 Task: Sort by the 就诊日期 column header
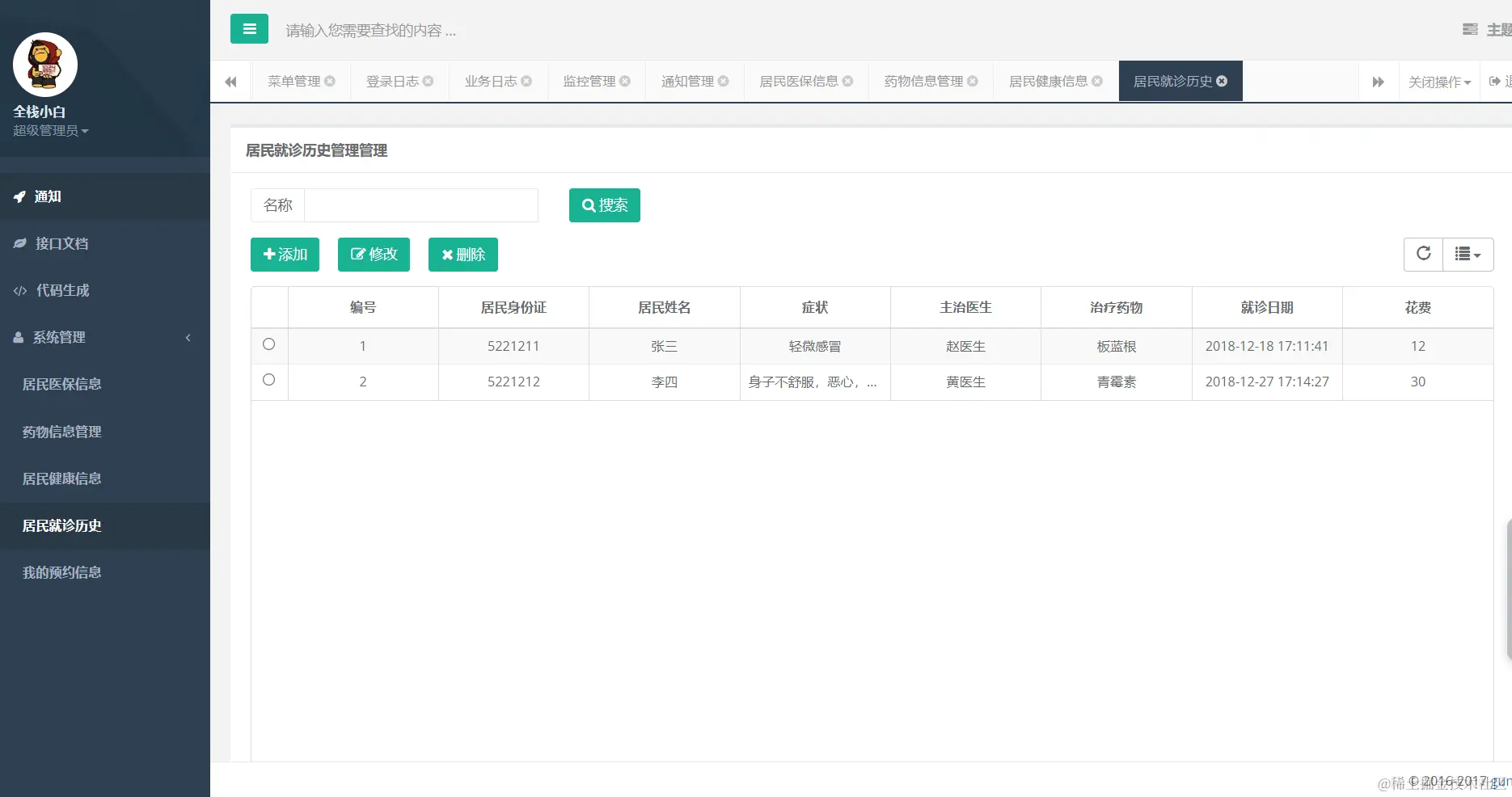click(x=1267, y=307)
